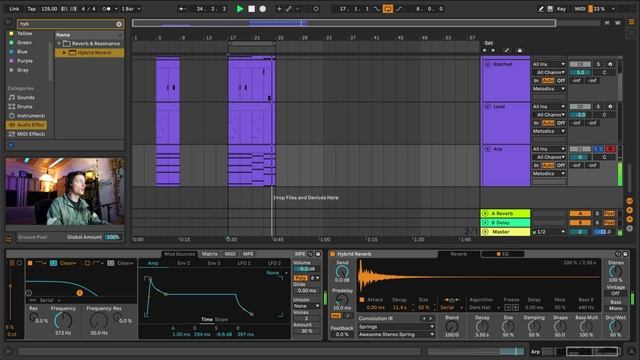Open Ratchet track All Ins input dropdown

coord(549,64)
